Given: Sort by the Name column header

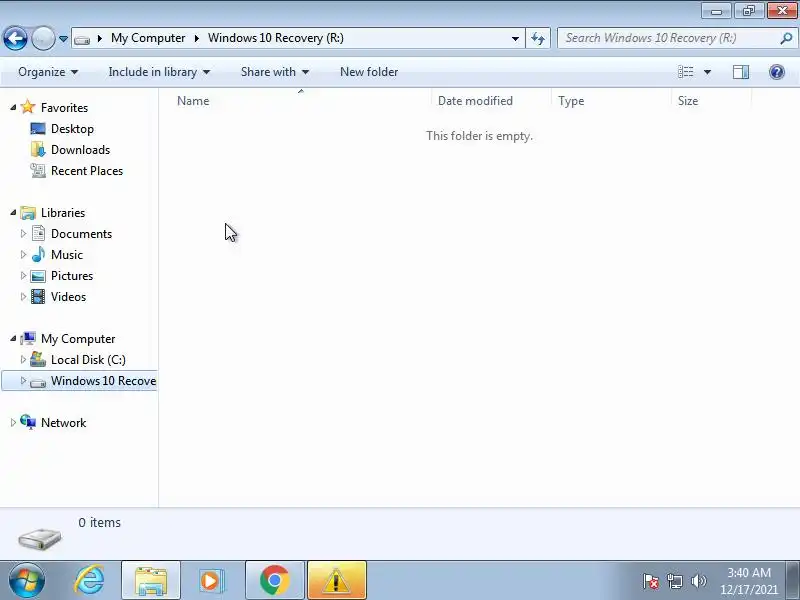Looking at the screenshot, I should coord(303,101).
